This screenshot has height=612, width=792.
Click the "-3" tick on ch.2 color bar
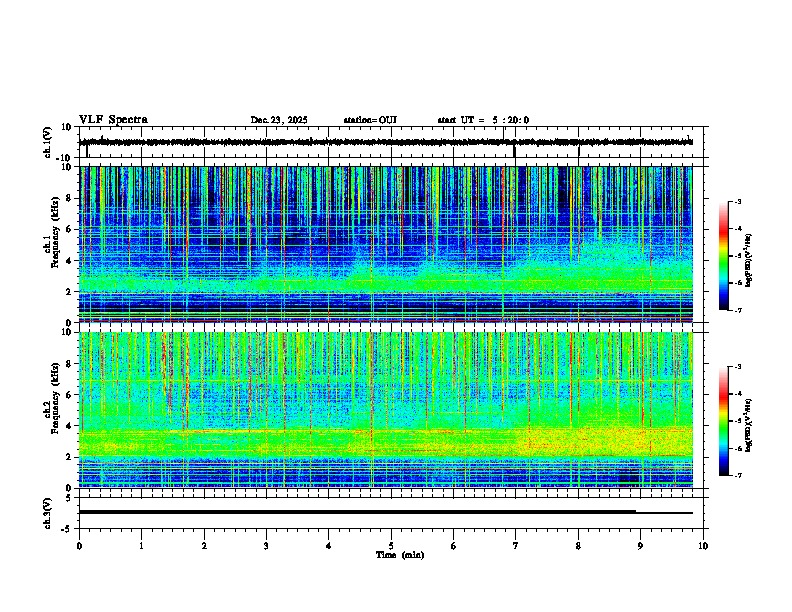point(738,367)
